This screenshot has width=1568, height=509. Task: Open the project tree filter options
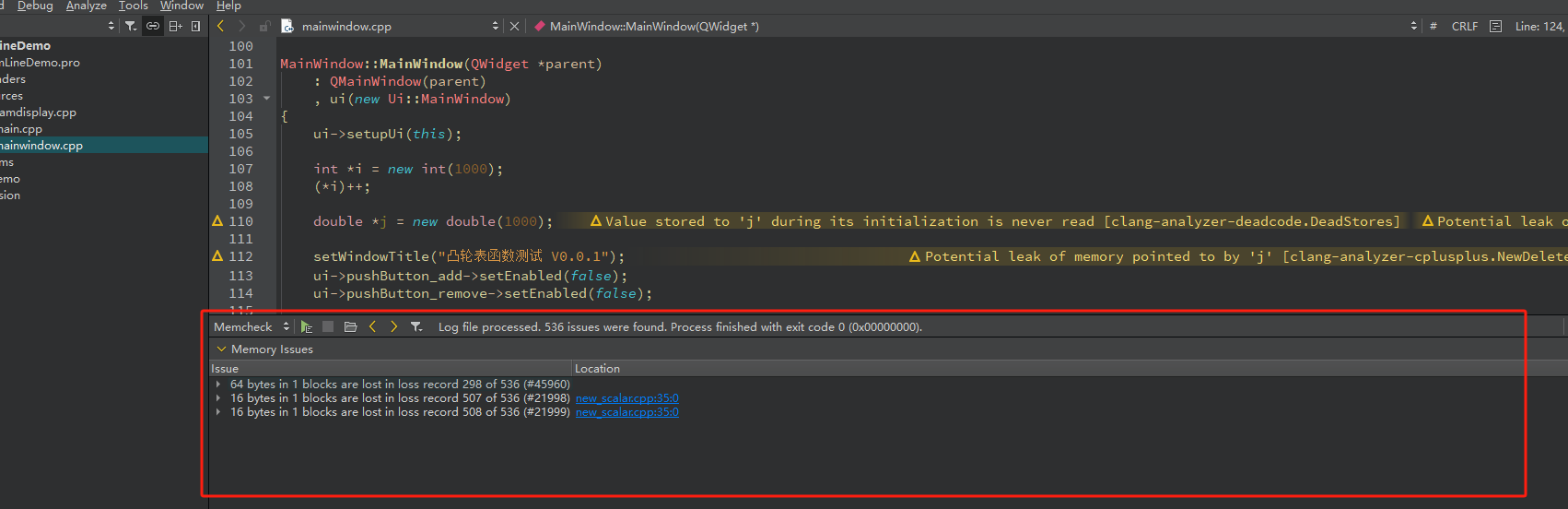pyautogui.click(x=131, y=26)
